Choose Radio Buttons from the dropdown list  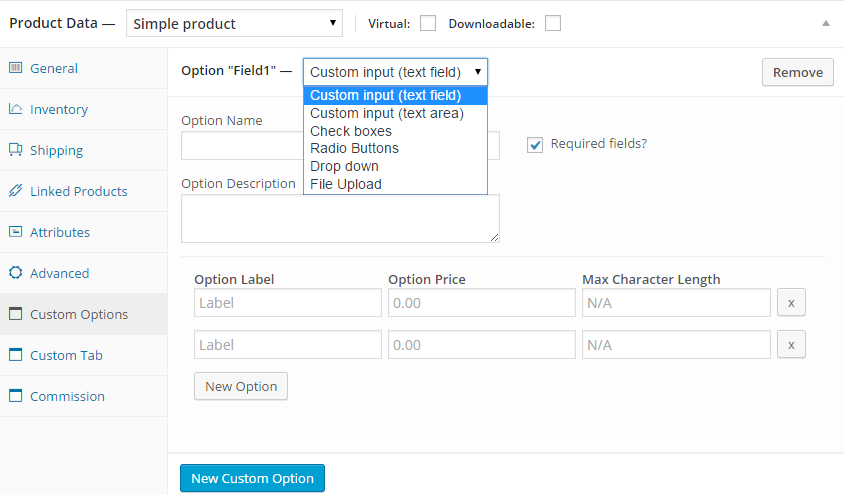(354, 148)
